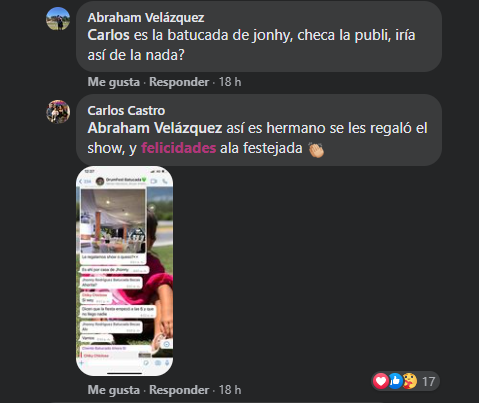Click the thumbs-up like reaction icon
Image resolution: width=479 pixels, height=403 pixels.
tap(395, 381)
